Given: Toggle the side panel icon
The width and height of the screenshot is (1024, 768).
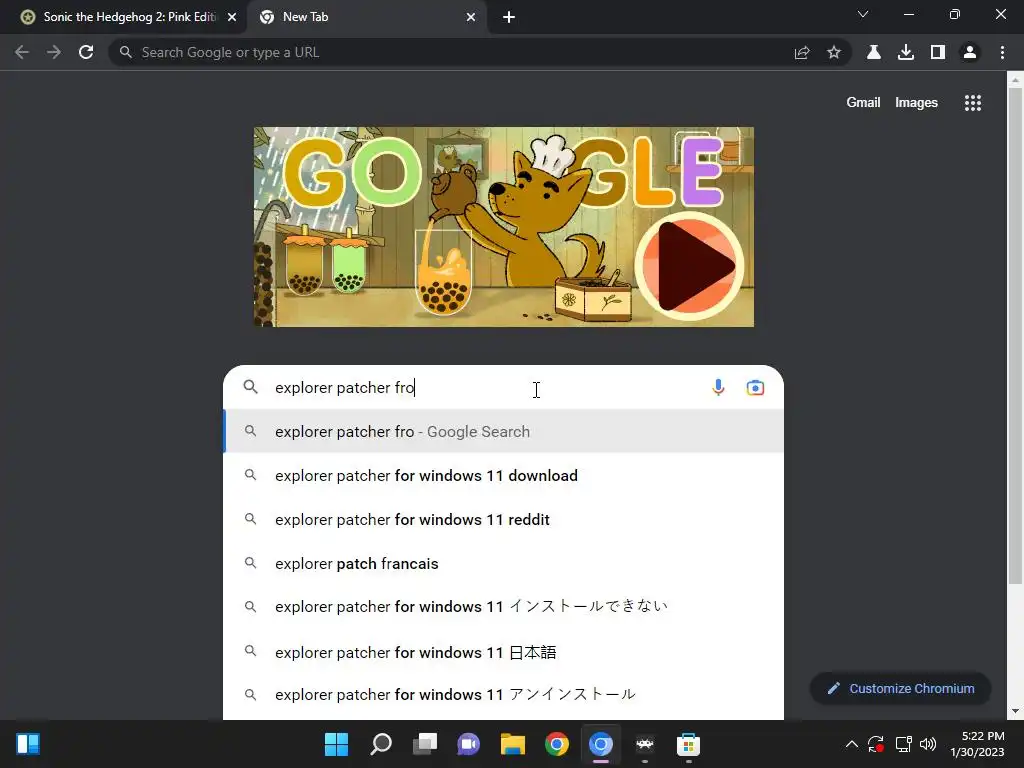Looking at the screenshot, I should pos(938,52).
